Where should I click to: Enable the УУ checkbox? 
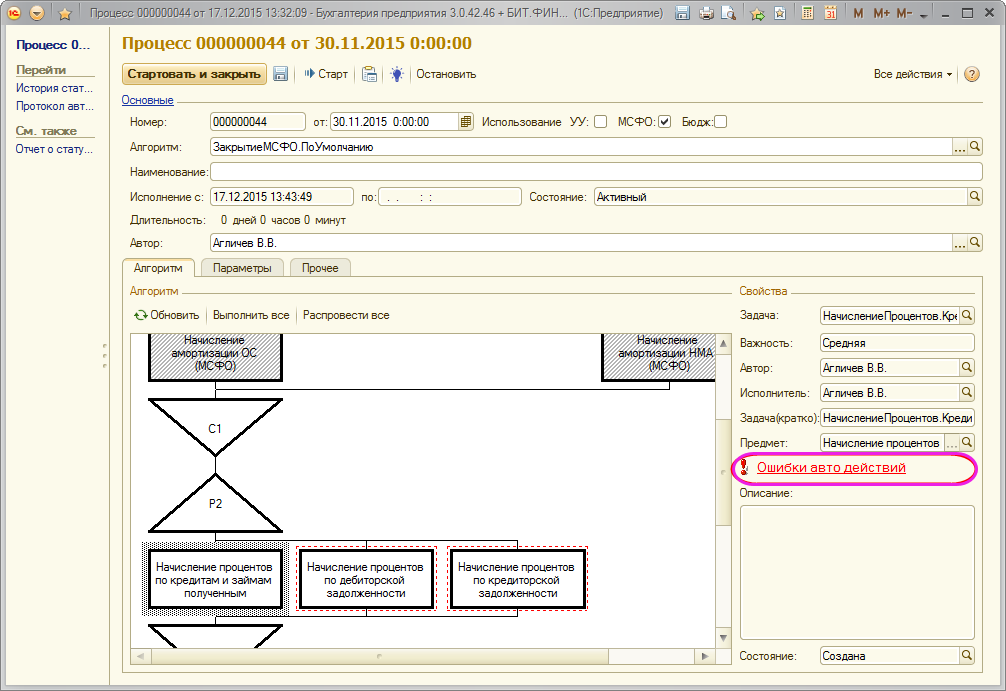[600, 122]
